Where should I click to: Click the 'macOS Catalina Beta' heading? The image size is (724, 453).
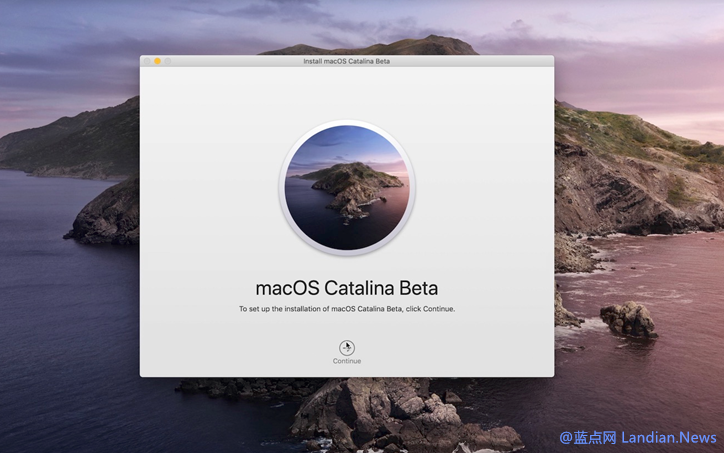click(347, 288)
